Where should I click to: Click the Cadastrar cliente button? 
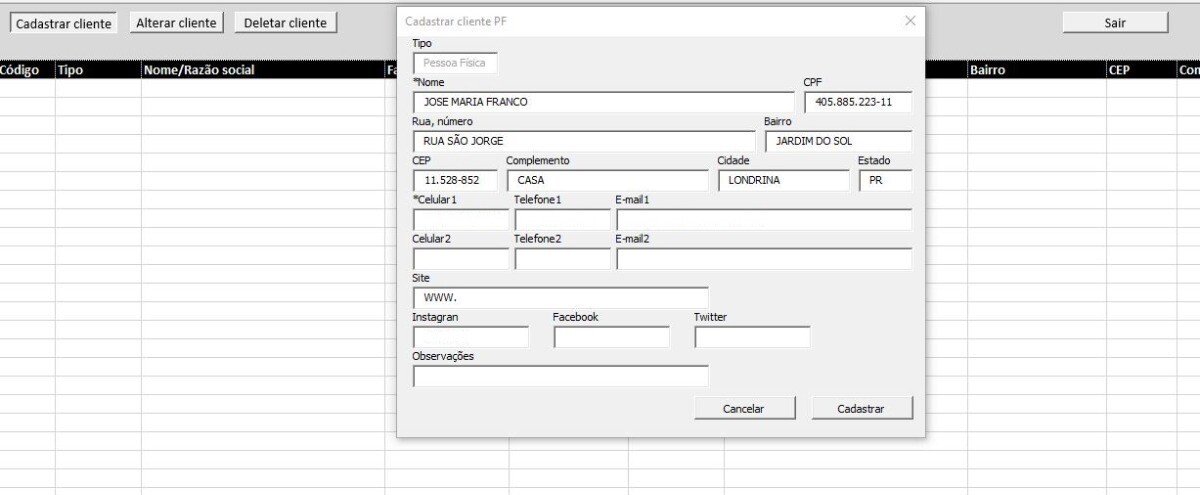[64, 23]
